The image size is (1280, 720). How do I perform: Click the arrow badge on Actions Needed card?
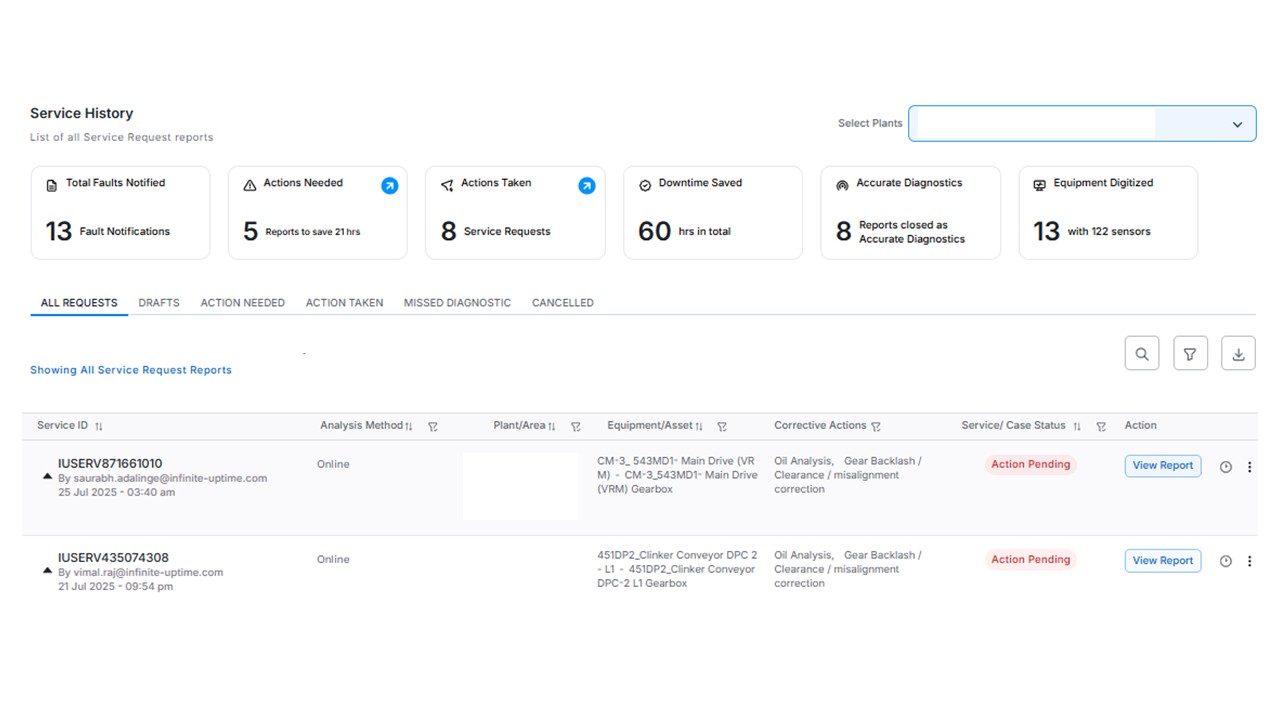pyautogui.click(x=390, y=185)
